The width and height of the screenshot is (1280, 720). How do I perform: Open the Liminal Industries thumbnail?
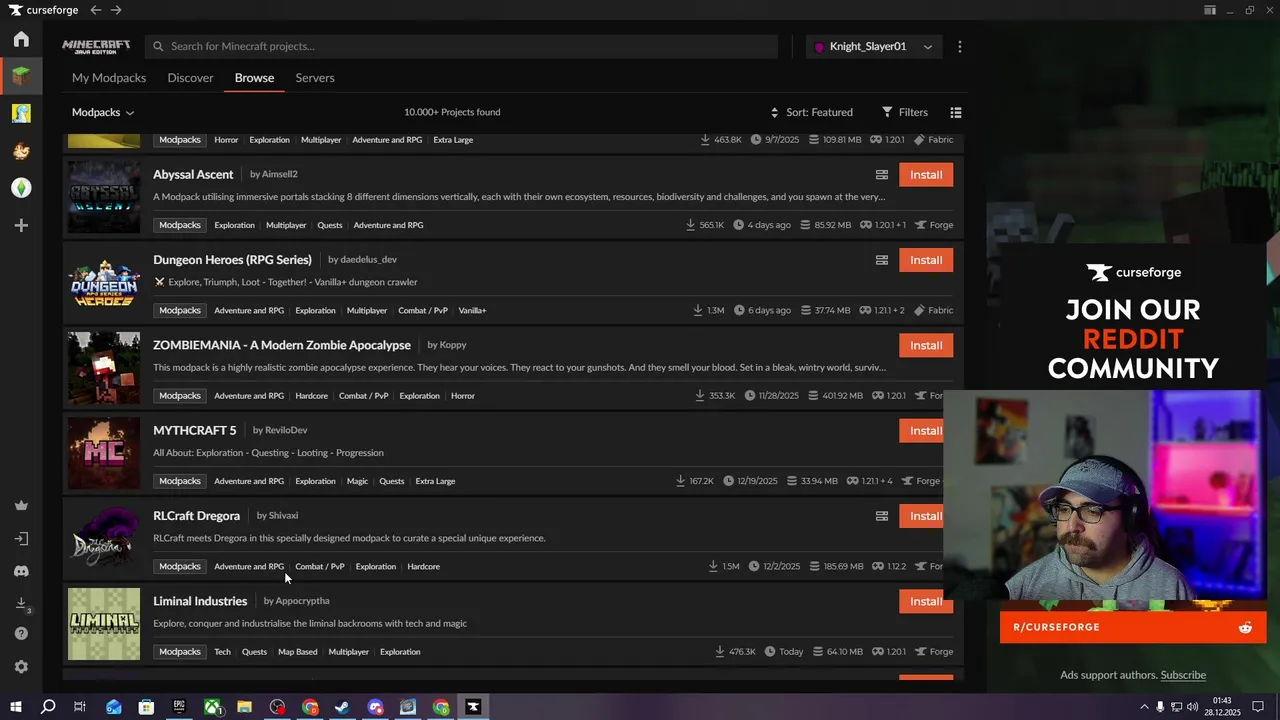click(x=104, y=624)
